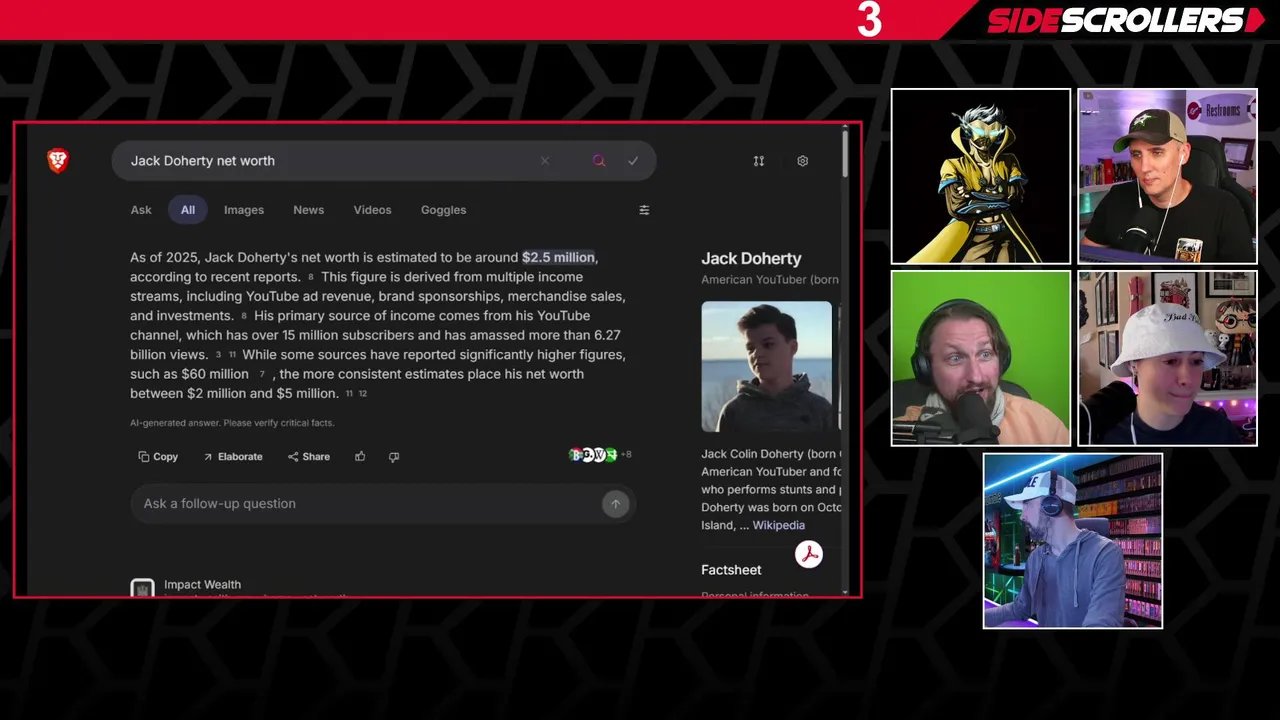Copy the AI-generated answer
Viewport: 1280px width, 720px height.
(158, 457)
